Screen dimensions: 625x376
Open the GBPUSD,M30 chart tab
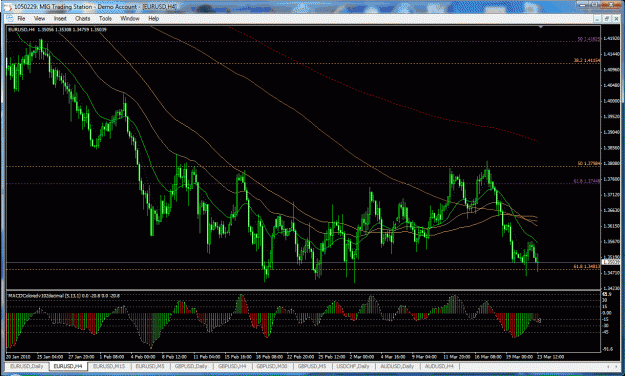point(272,366)
